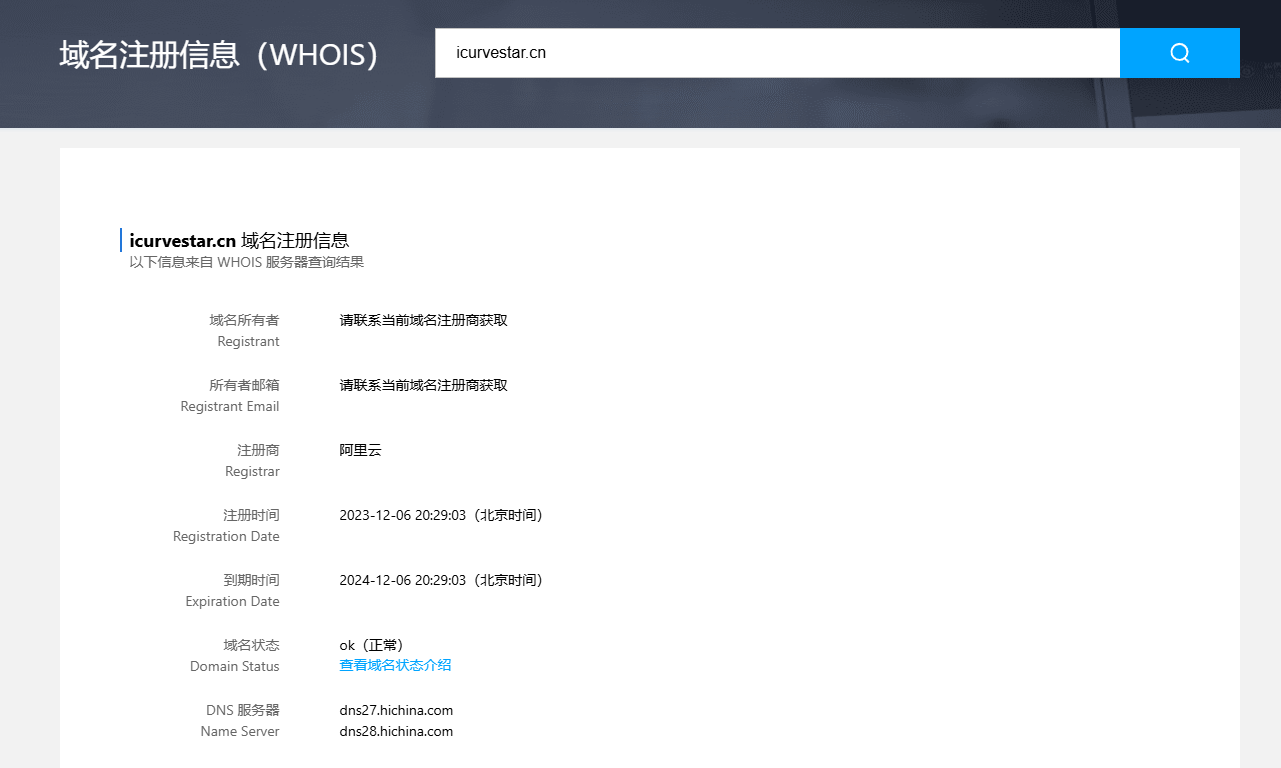Click the ok（正常）status text
Screen dimensions: 1281x768
click(371, 645)
